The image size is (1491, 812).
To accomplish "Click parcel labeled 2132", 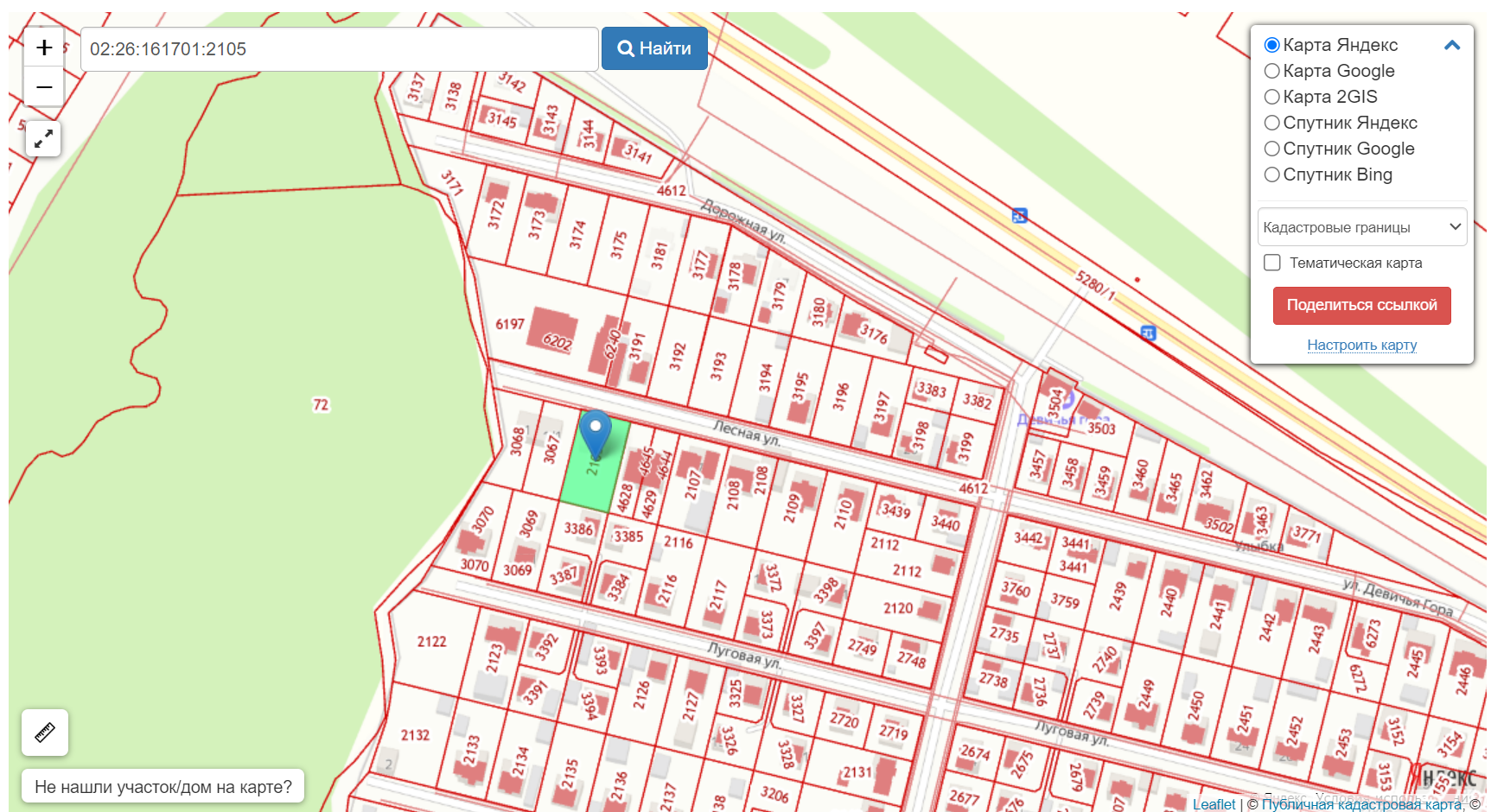I will (415, 735).
